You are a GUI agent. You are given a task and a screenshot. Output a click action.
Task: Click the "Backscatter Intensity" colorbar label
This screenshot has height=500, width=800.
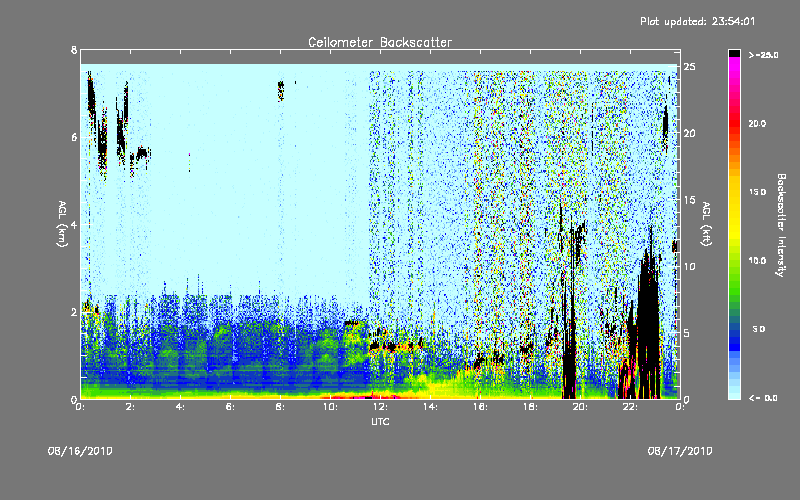coord(781,225)
